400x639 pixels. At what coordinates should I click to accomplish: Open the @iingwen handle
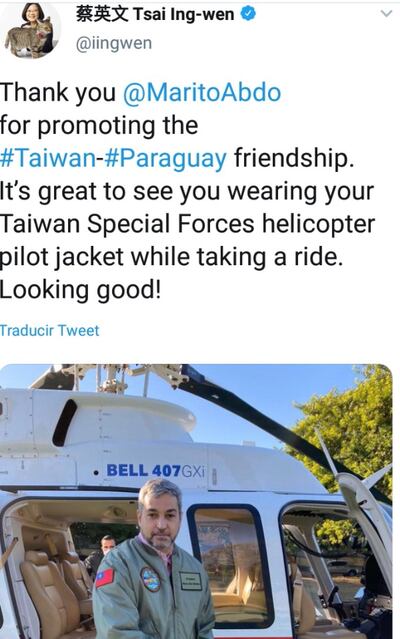pos(114,43)
